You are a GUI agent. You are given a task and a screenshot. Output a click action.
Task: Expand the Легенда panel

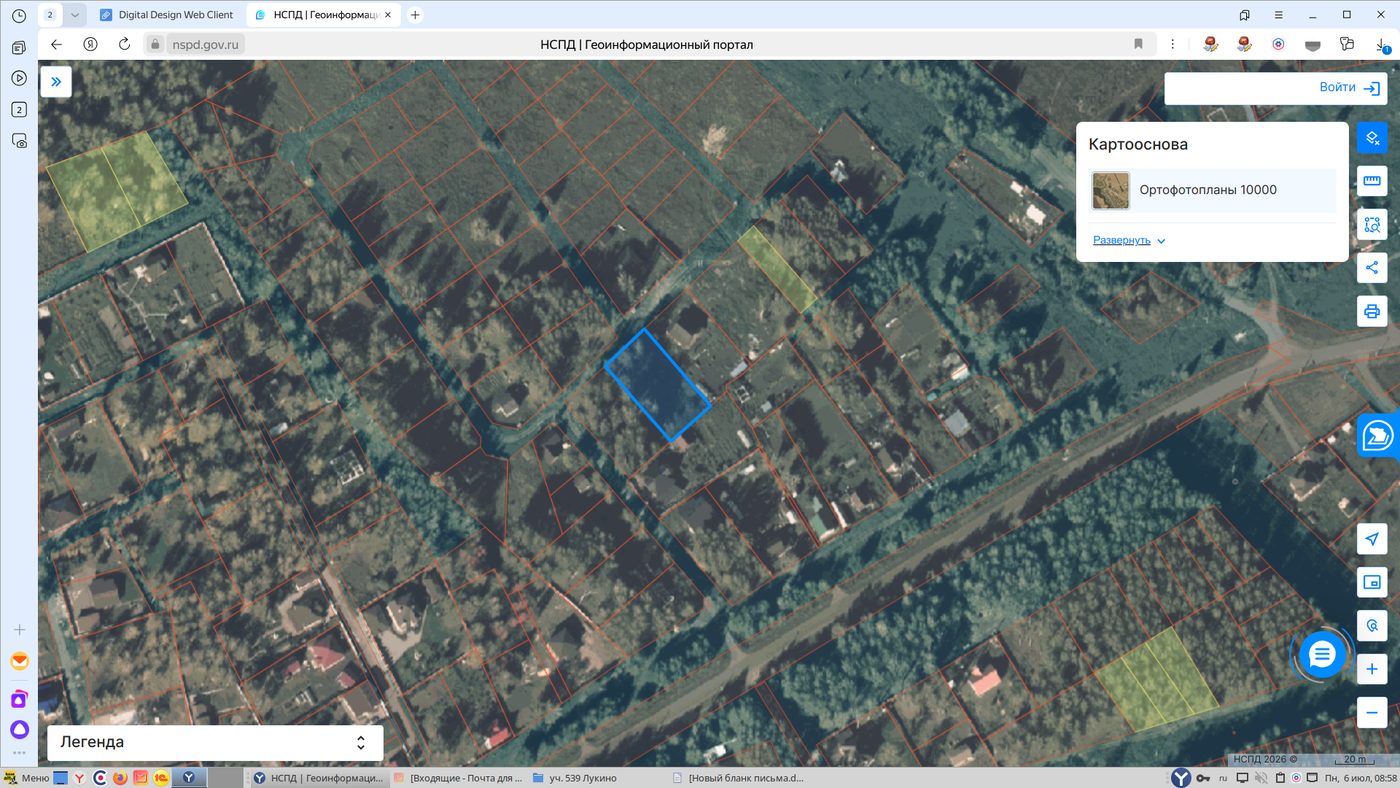[x=215, y=742]
